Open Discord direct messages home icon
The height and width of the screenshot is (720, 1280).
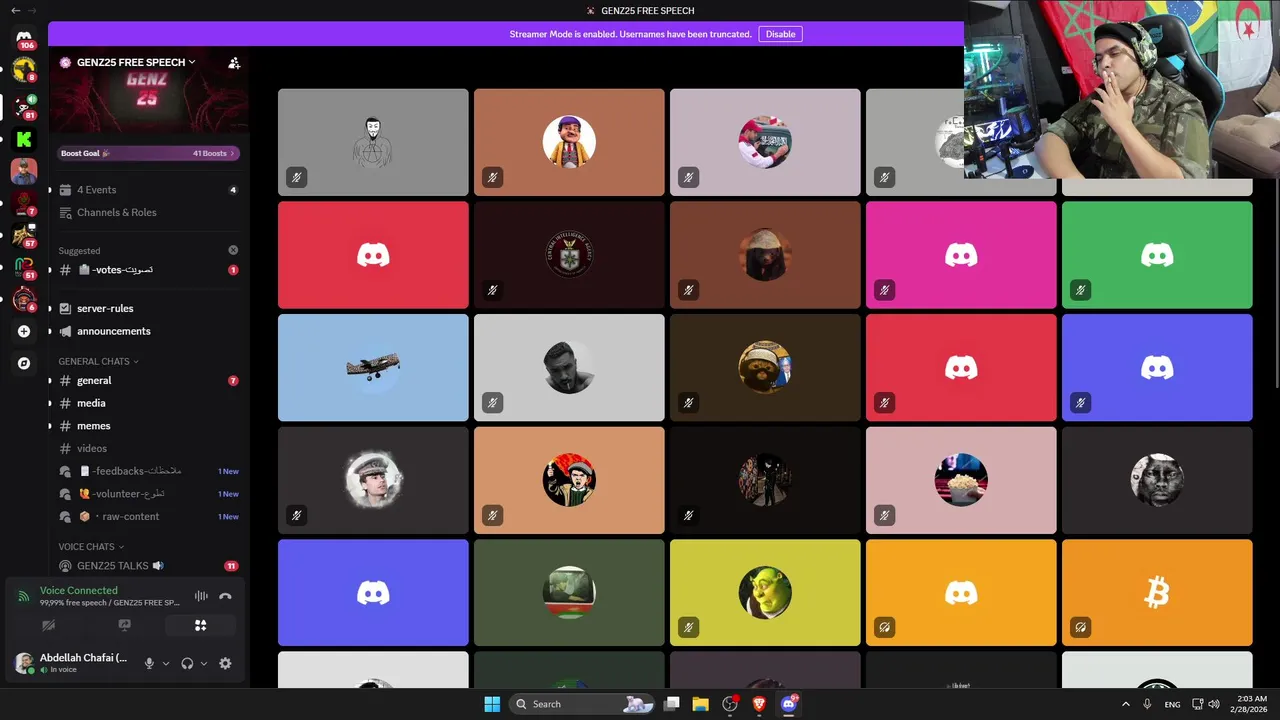click(x=24, y=38)
